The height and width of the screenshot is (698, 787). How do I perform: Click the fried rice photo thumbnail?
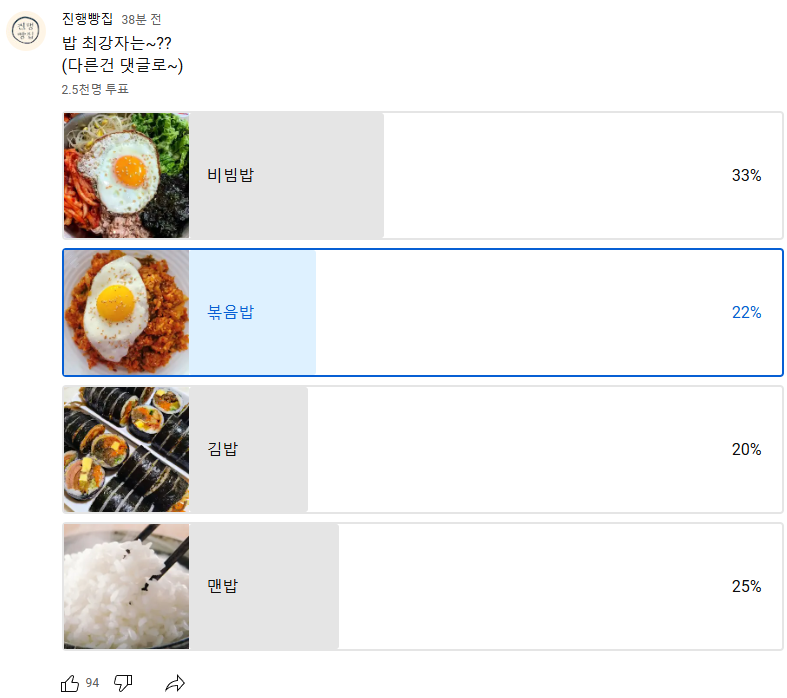126,313
